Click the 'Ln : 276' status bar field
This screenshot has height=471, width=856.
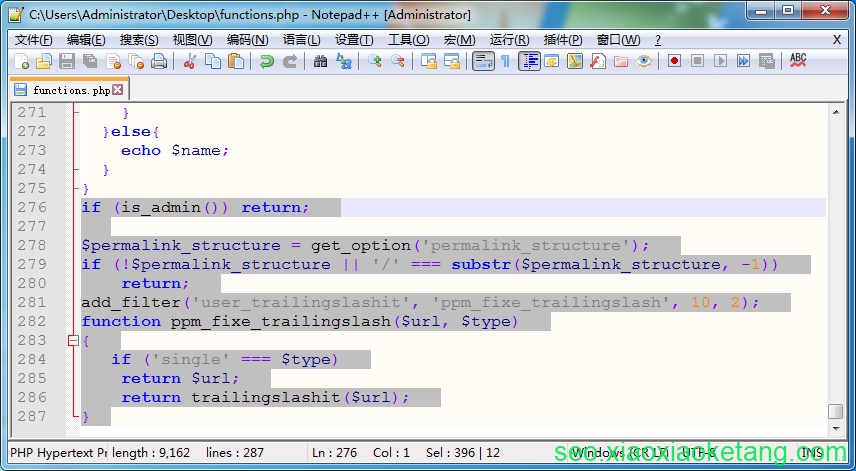(335, 452)
